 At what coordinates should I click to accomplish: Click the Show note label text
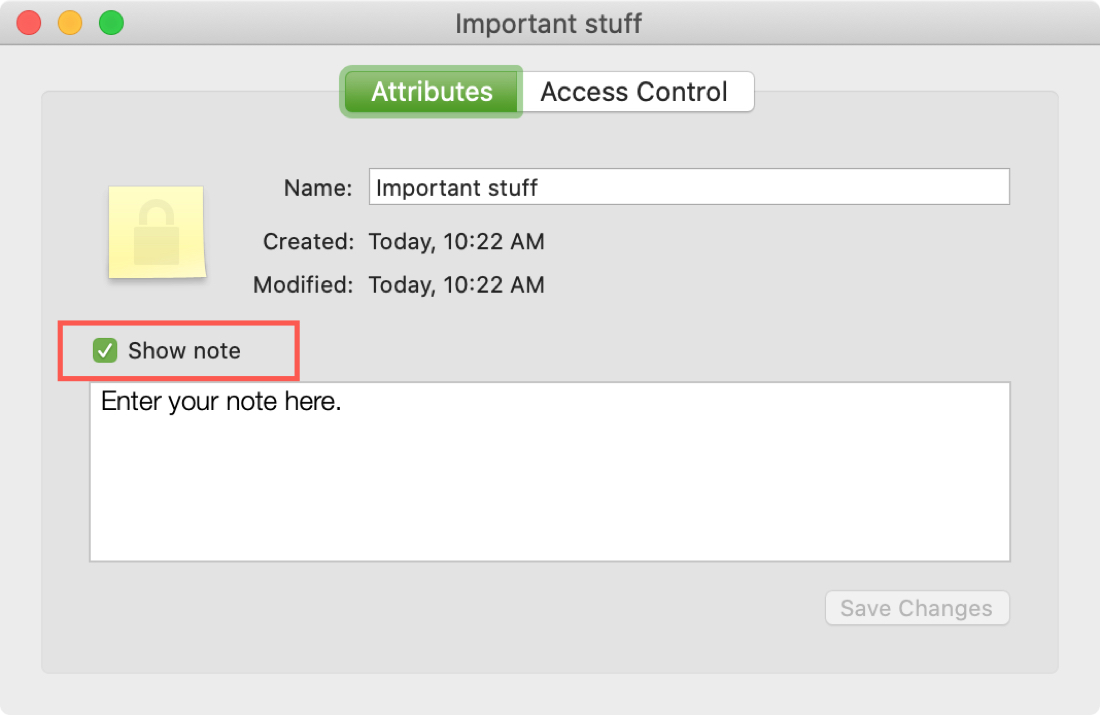pos(184,351)
